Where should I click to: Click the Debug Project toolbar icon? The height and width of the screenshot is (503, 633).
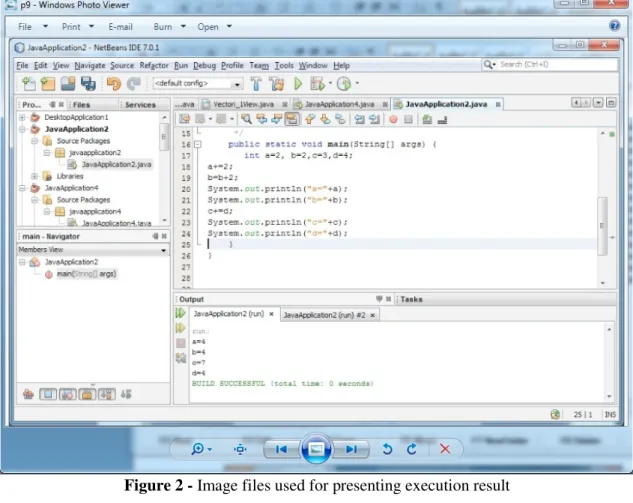click(x=317, y=84)
